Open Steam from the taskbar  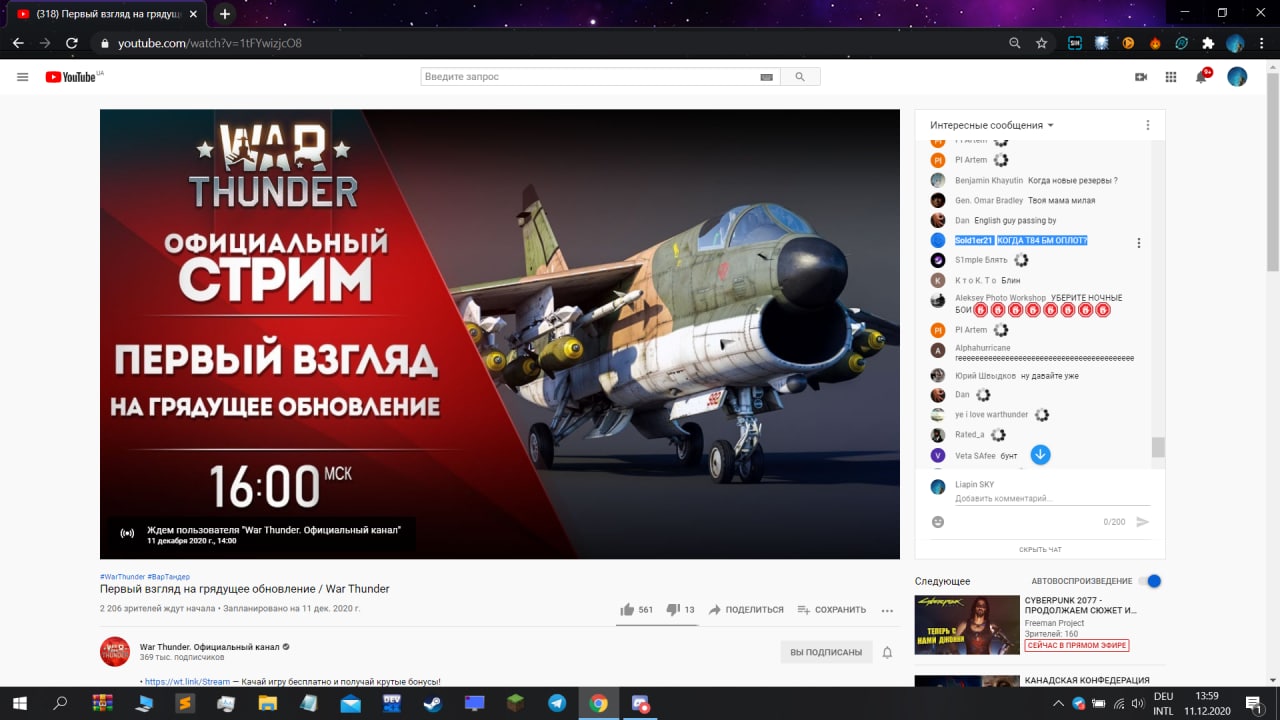pyautogui.click(x=433, y=703)
